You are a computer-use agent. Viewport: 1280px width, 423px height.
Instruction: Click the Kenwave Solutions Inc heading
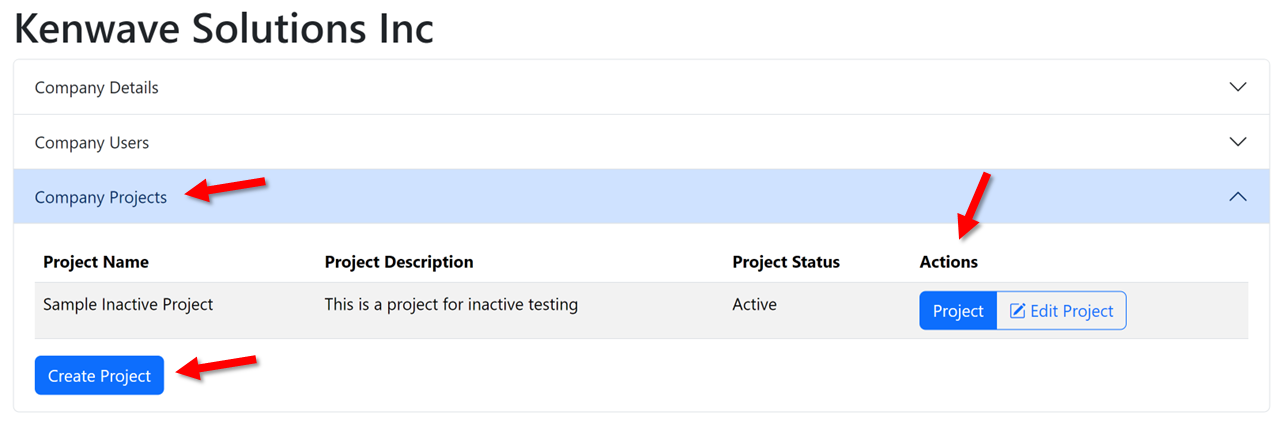tap(224, 28)
